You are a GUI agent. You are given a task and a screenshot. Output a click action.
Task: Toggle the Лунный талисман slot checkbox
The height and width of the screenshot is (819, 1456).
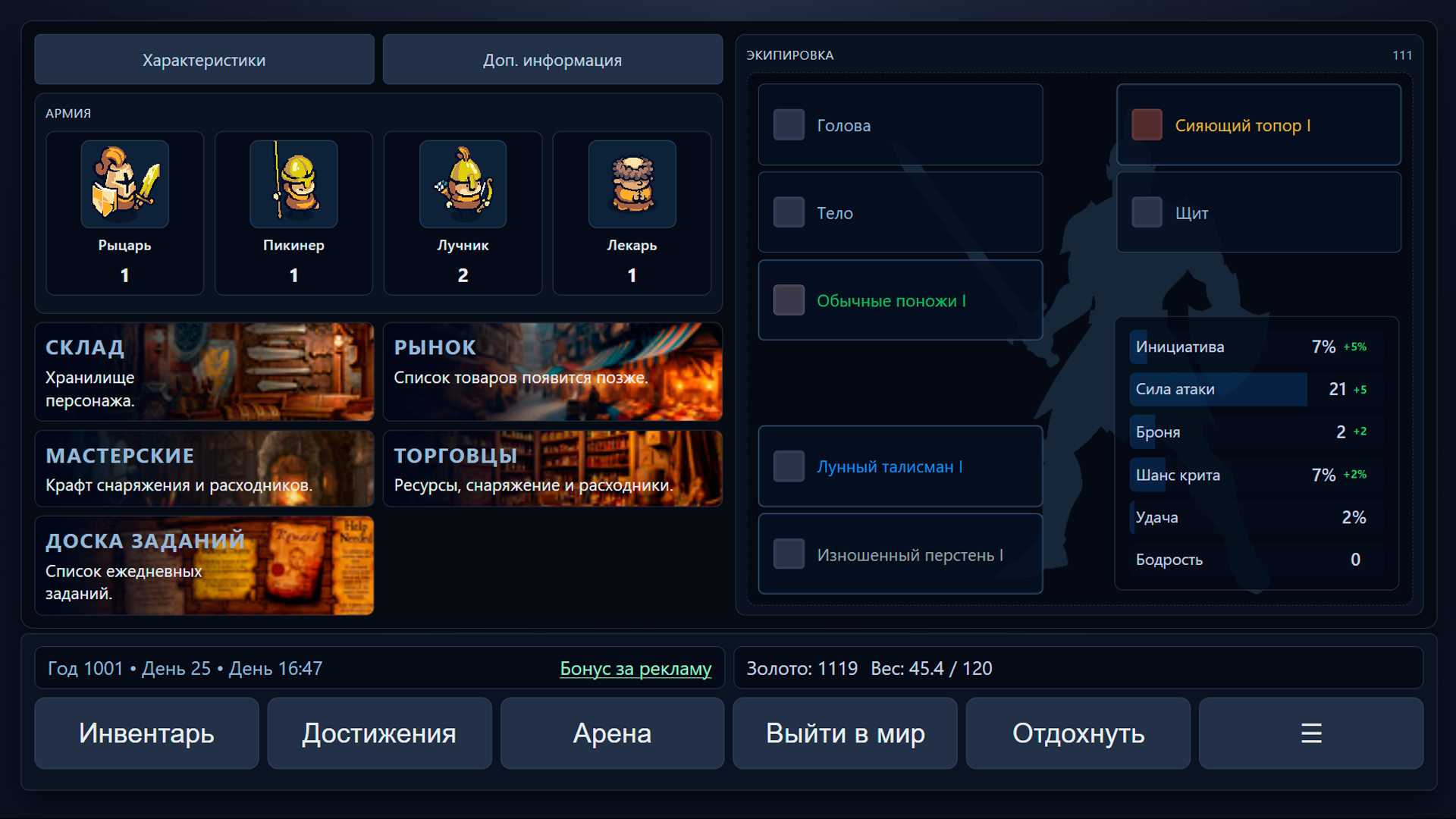point(789,466)
